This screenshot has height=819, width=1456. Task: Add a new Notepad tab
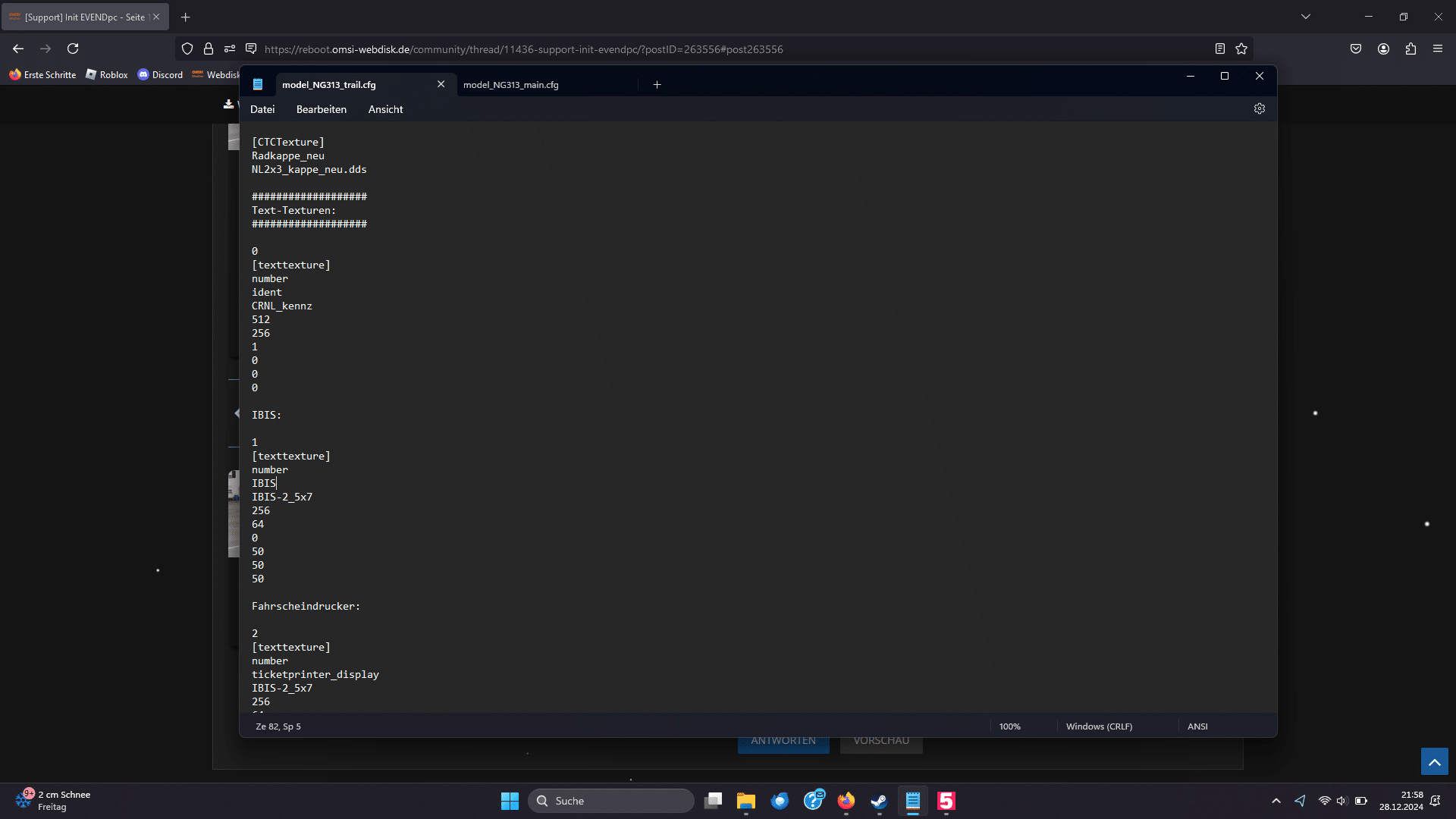point(657,85)
